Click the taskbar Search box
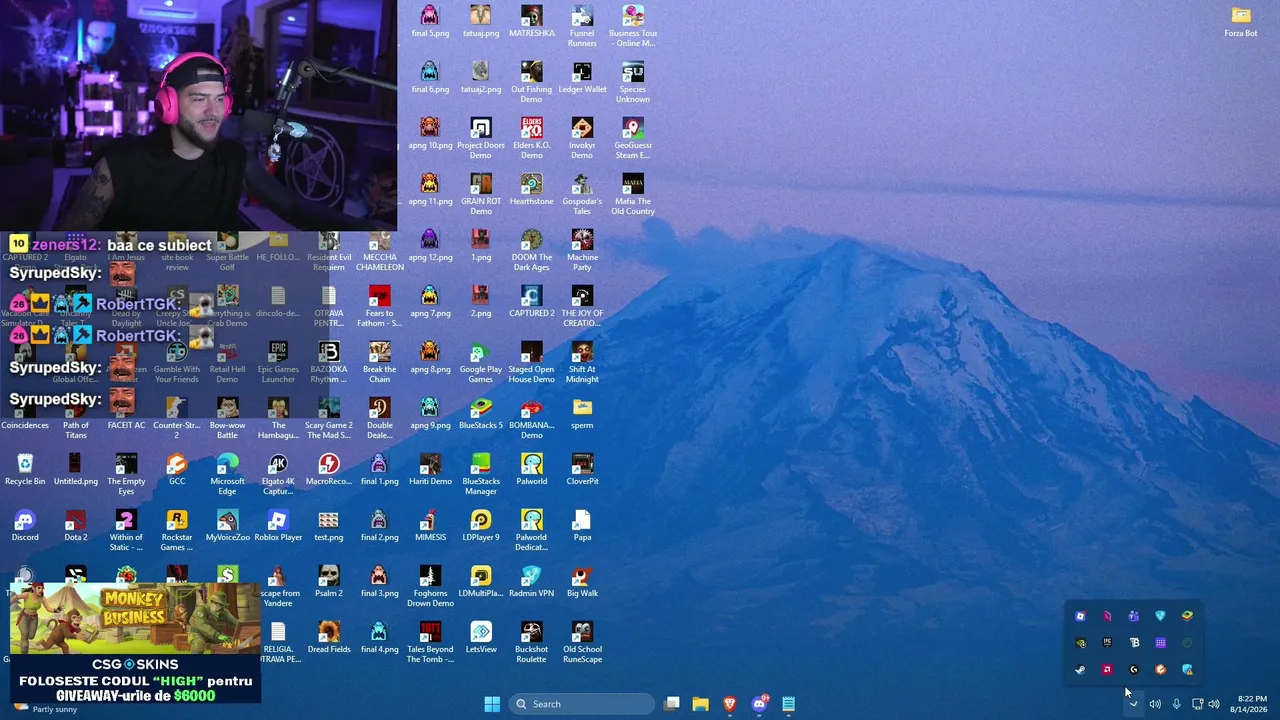 pos(581,704)
